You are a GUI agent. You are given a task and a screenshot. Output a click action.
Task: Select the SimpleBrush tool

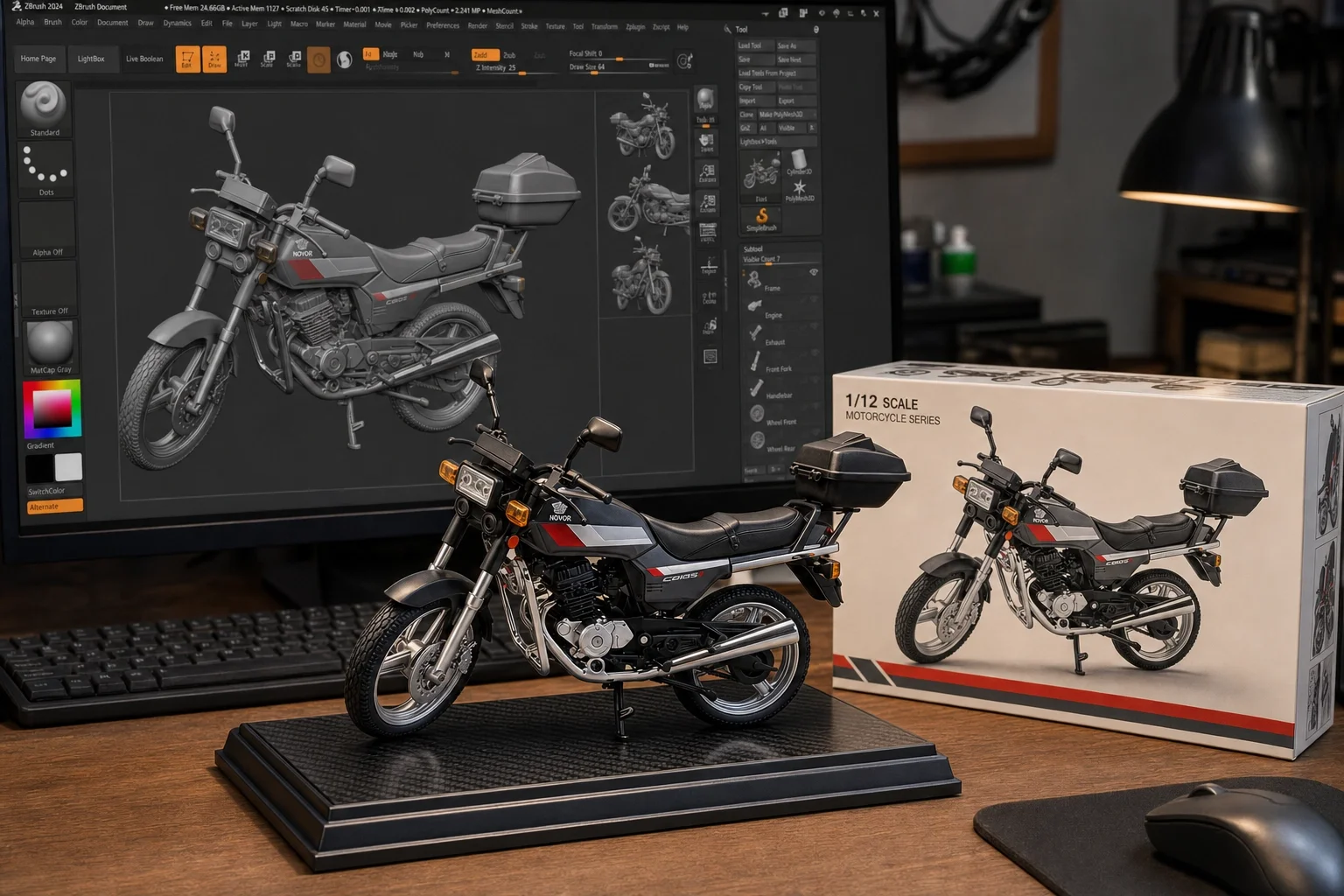(762, 220)
